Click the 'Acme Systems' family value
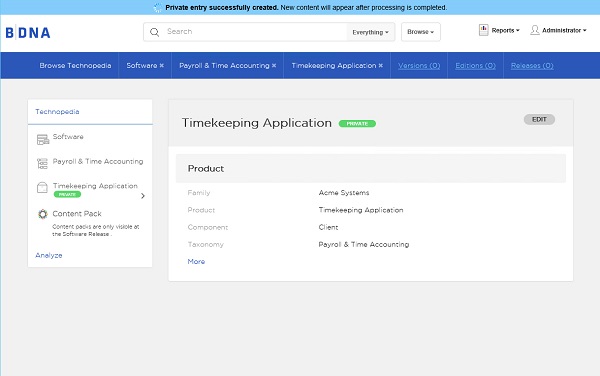The width and height of the screenshot is (600, 376). [x=344, y=193]
